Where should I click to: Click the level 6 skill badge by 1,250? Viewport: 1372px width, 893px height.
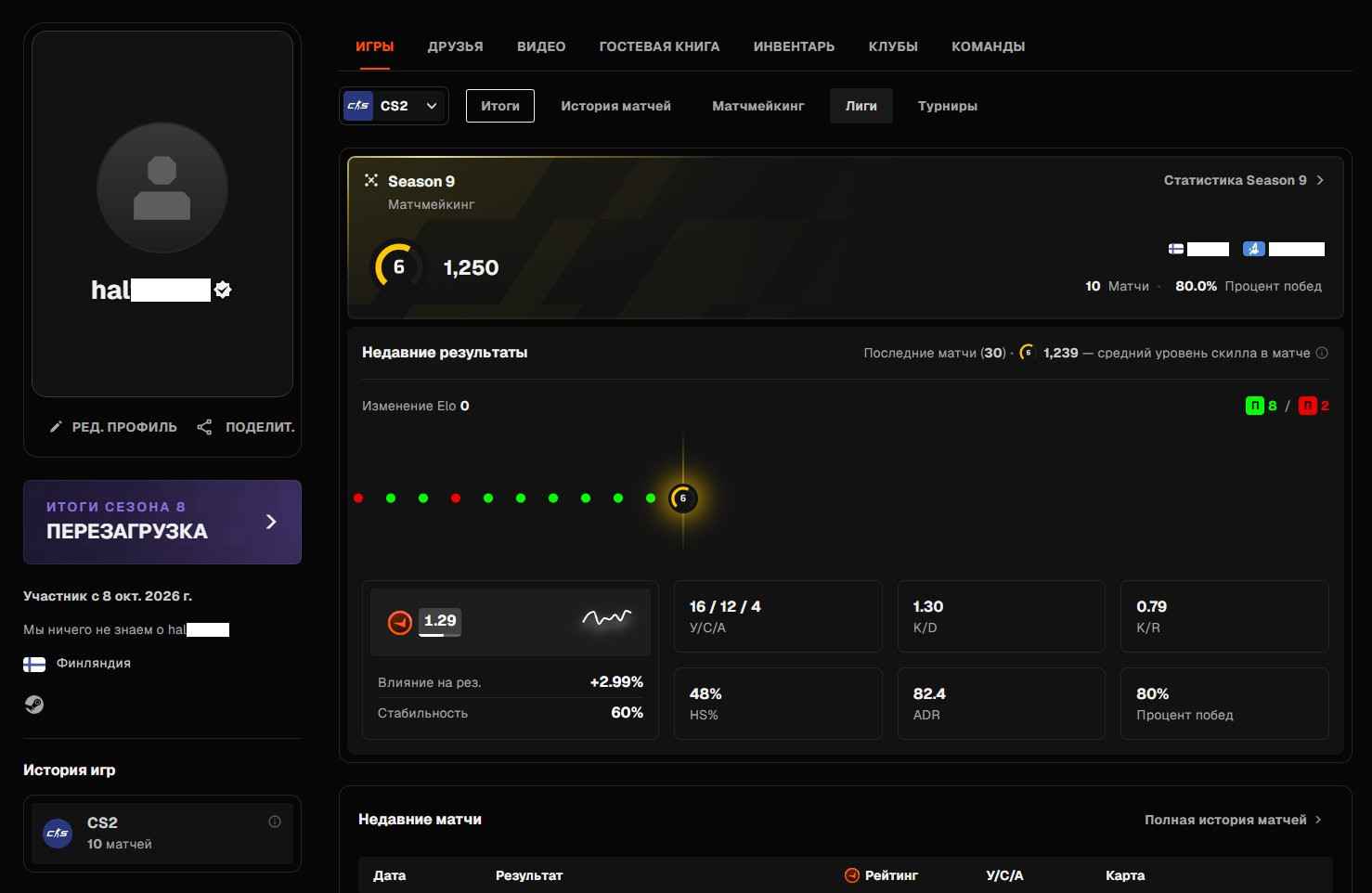click(398, 267)
